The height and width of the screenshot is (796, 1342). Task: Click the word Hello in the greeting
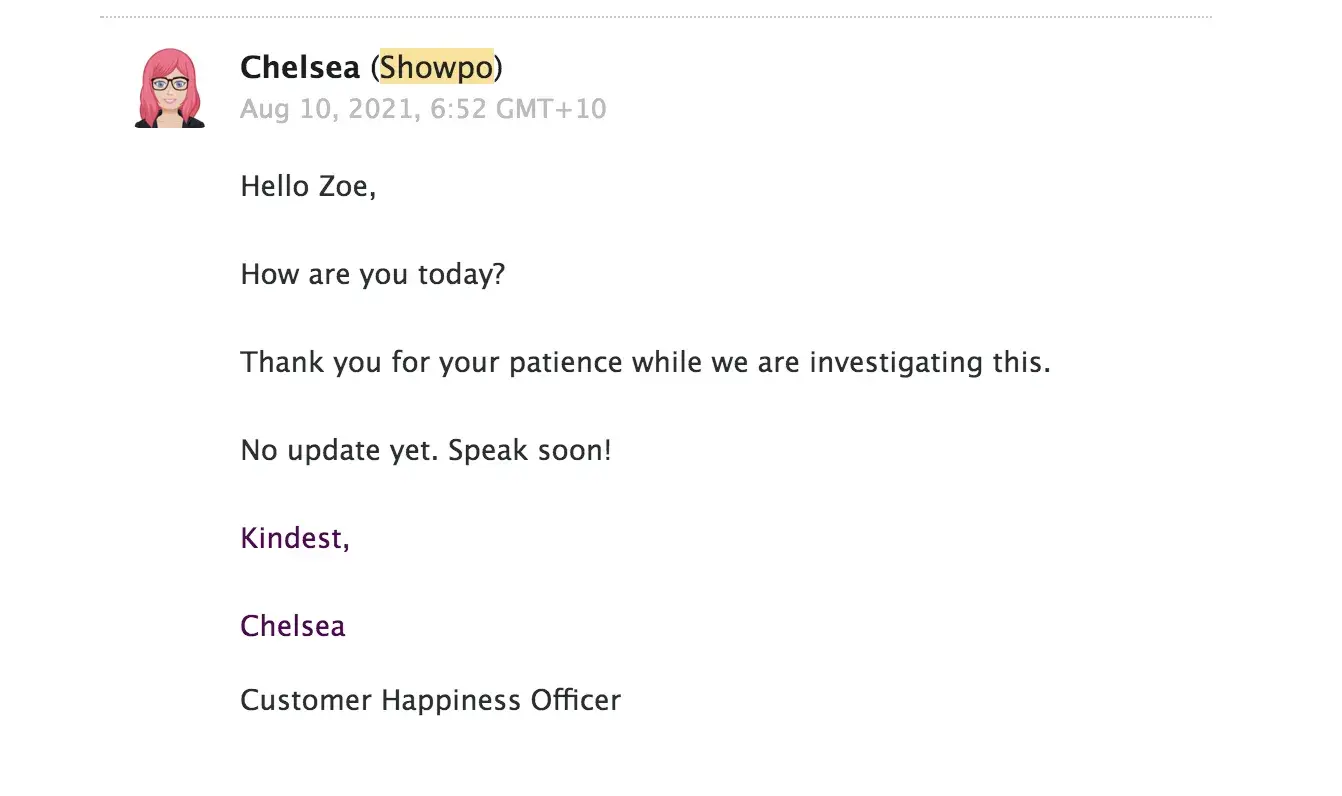coord(275,186)
